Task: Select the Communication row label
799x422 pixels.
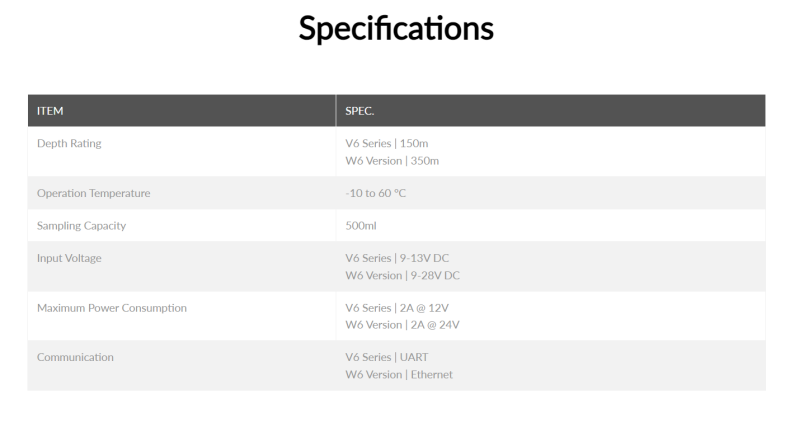Action: (75, 357)
